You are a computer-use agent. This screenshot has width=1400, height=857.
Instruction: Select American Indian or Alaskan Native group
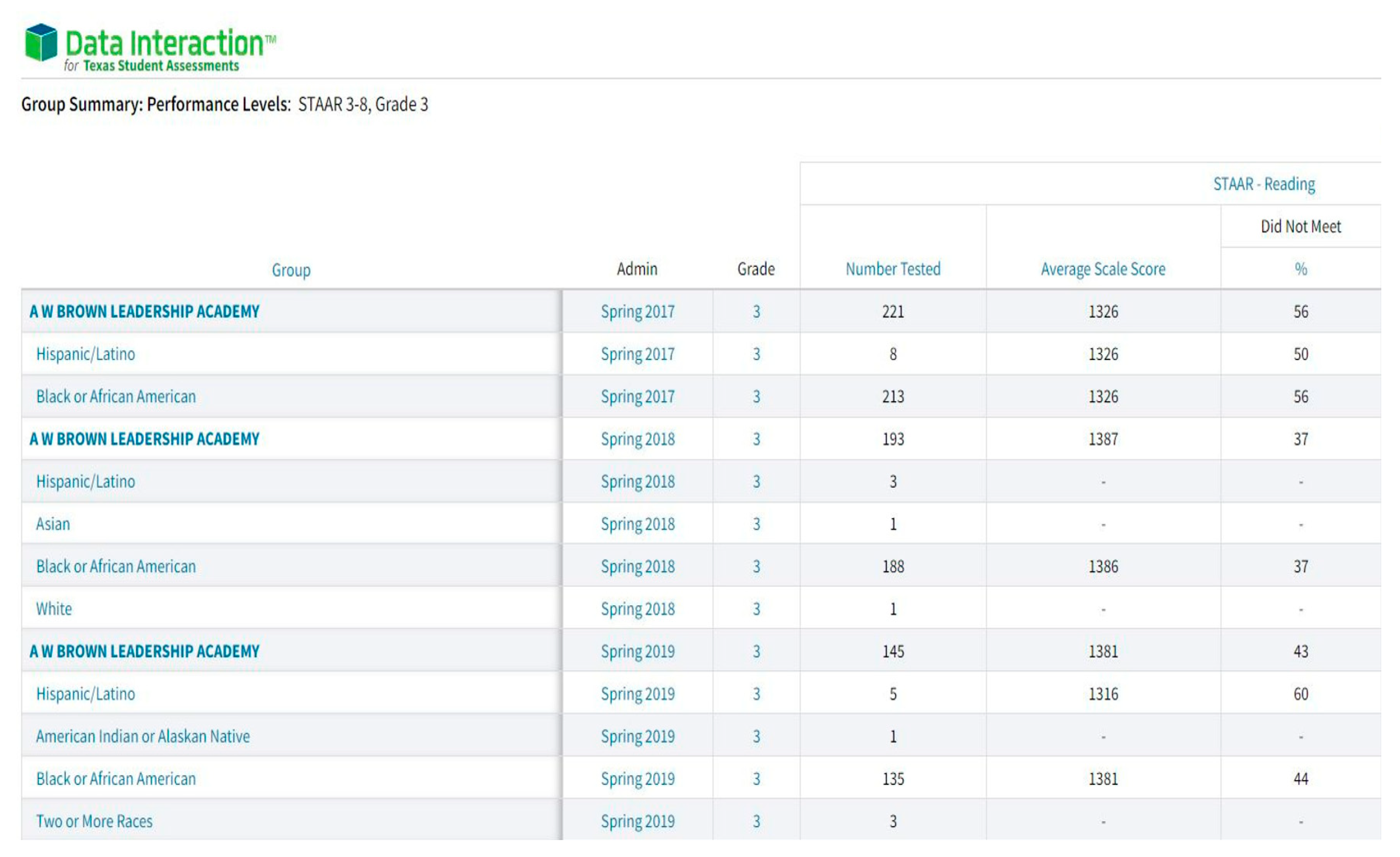(x=143, y=735)
